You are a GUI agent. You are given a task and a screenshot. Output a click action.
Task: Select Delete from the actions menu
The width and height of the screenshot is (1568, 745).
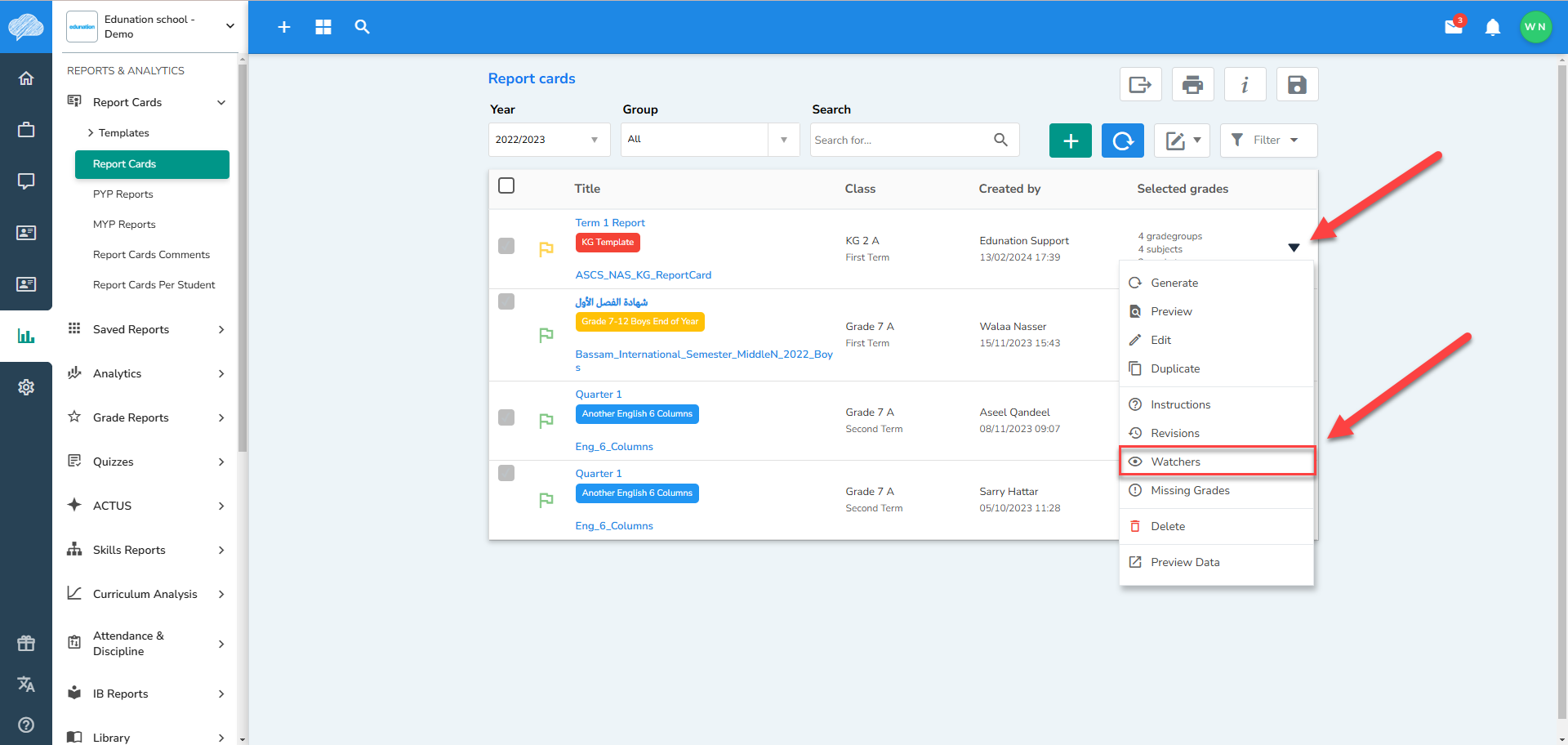click(x=1216, y=526)
